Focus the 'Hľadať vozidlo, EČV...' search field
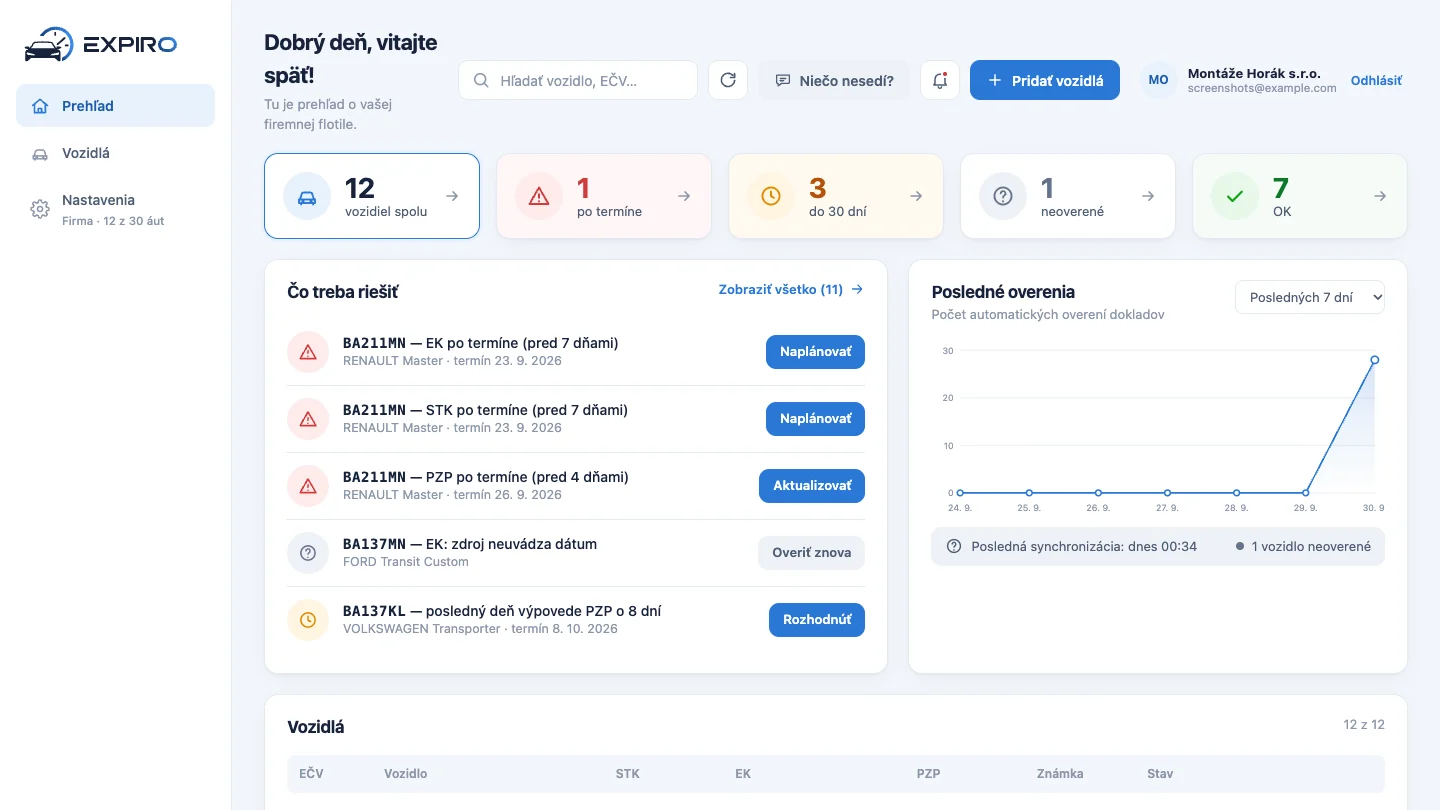Screen dimensions: 1440x810 tap(578, 80)
